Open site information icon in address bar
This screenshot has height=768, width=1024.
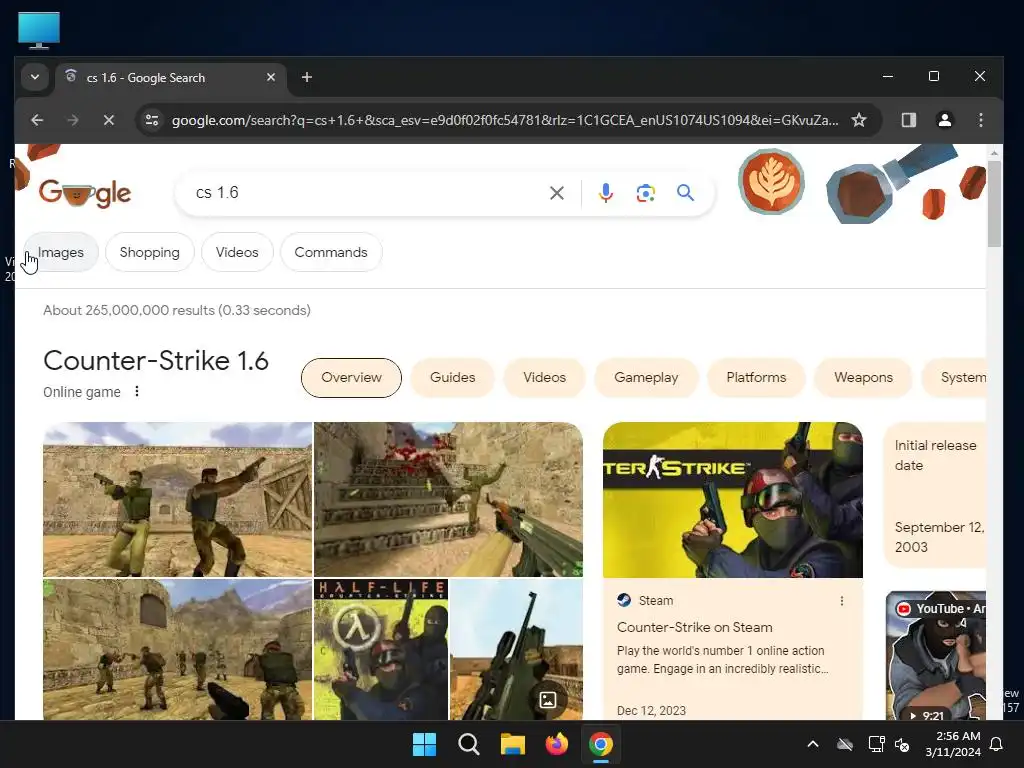click(152, 120)
